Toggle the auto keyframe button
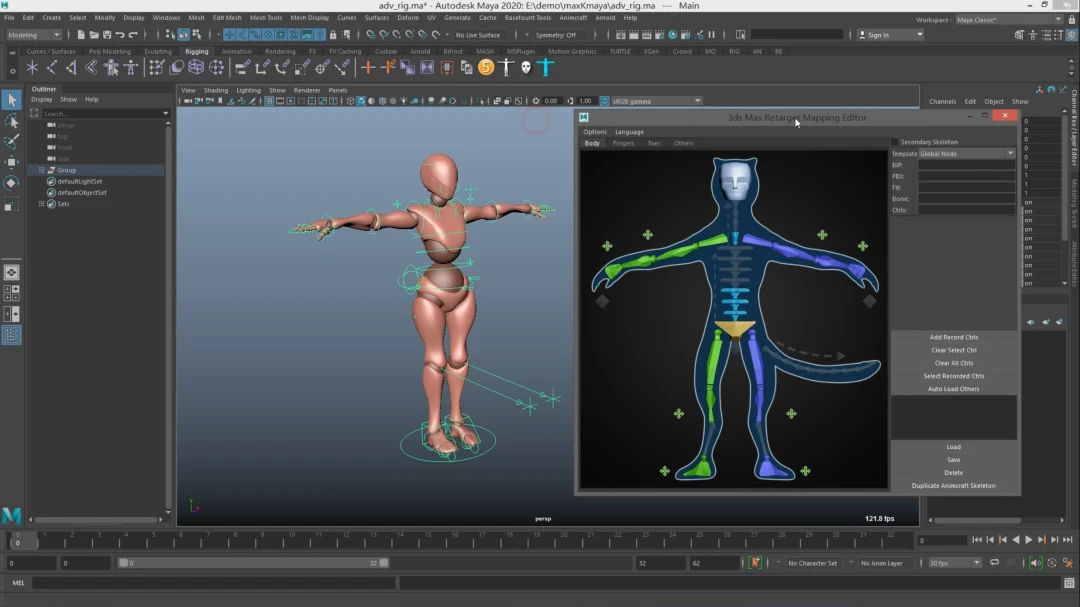This screenshot has height=607, width=1080. (x=755, y=563)
